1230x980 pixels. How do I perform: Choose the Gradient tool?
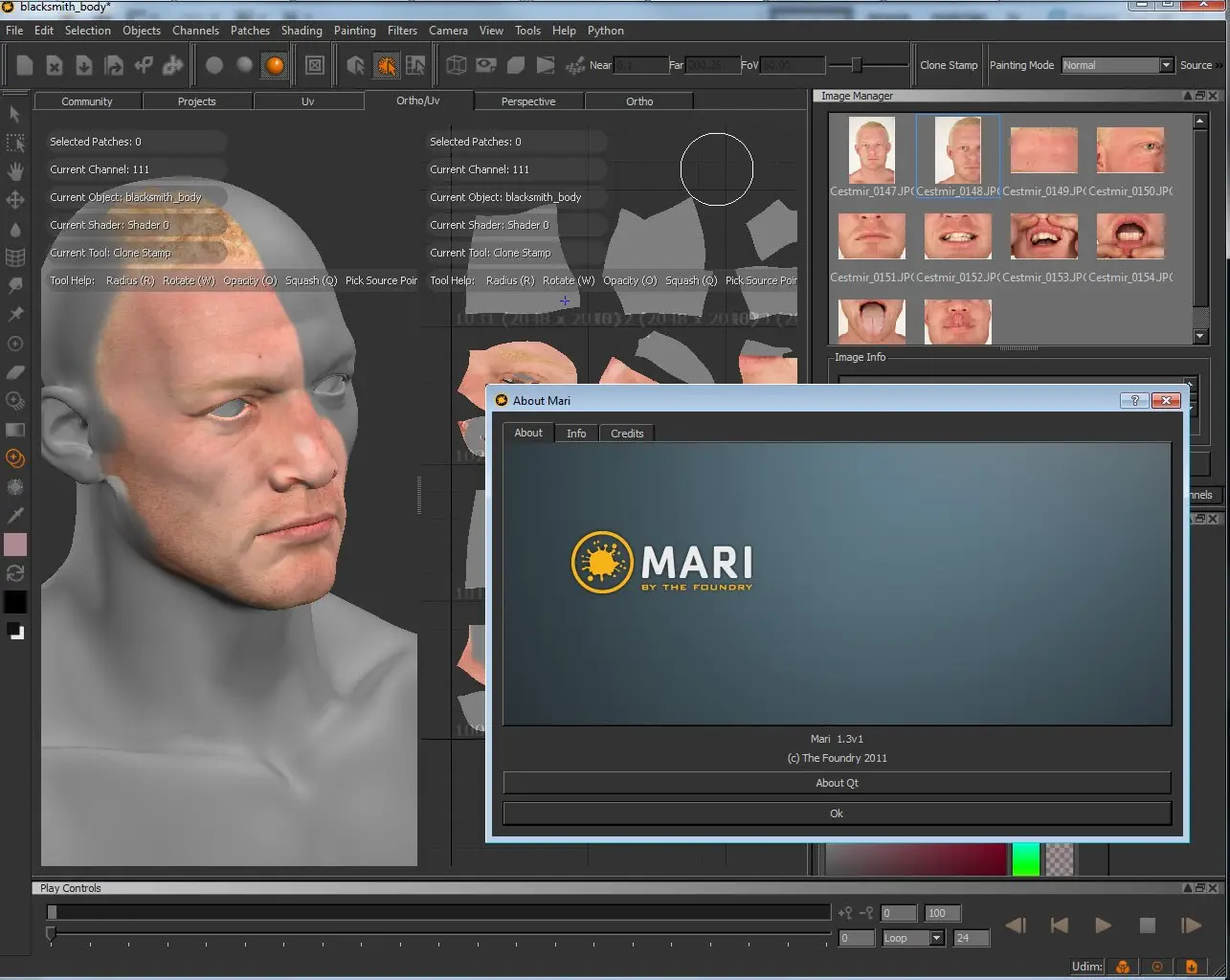[x=15, y=430]
